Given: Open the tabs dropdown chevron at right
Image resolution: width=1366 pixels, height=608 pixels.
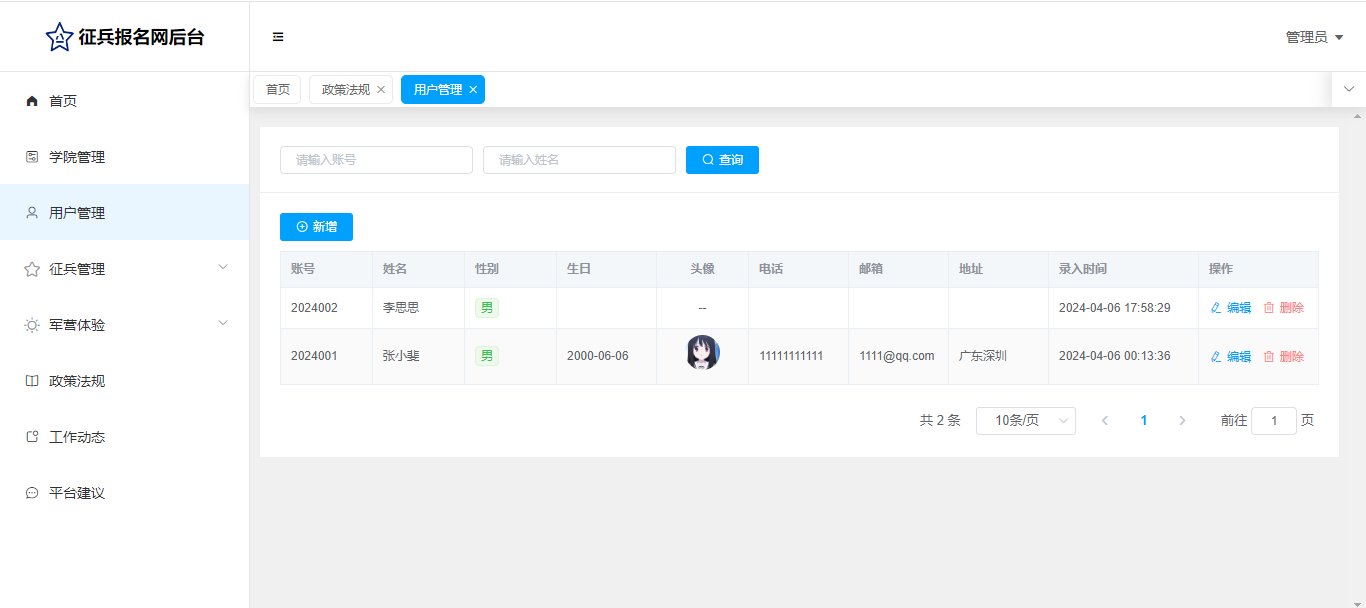Looking at the screenshot, I should (1348, 89).
